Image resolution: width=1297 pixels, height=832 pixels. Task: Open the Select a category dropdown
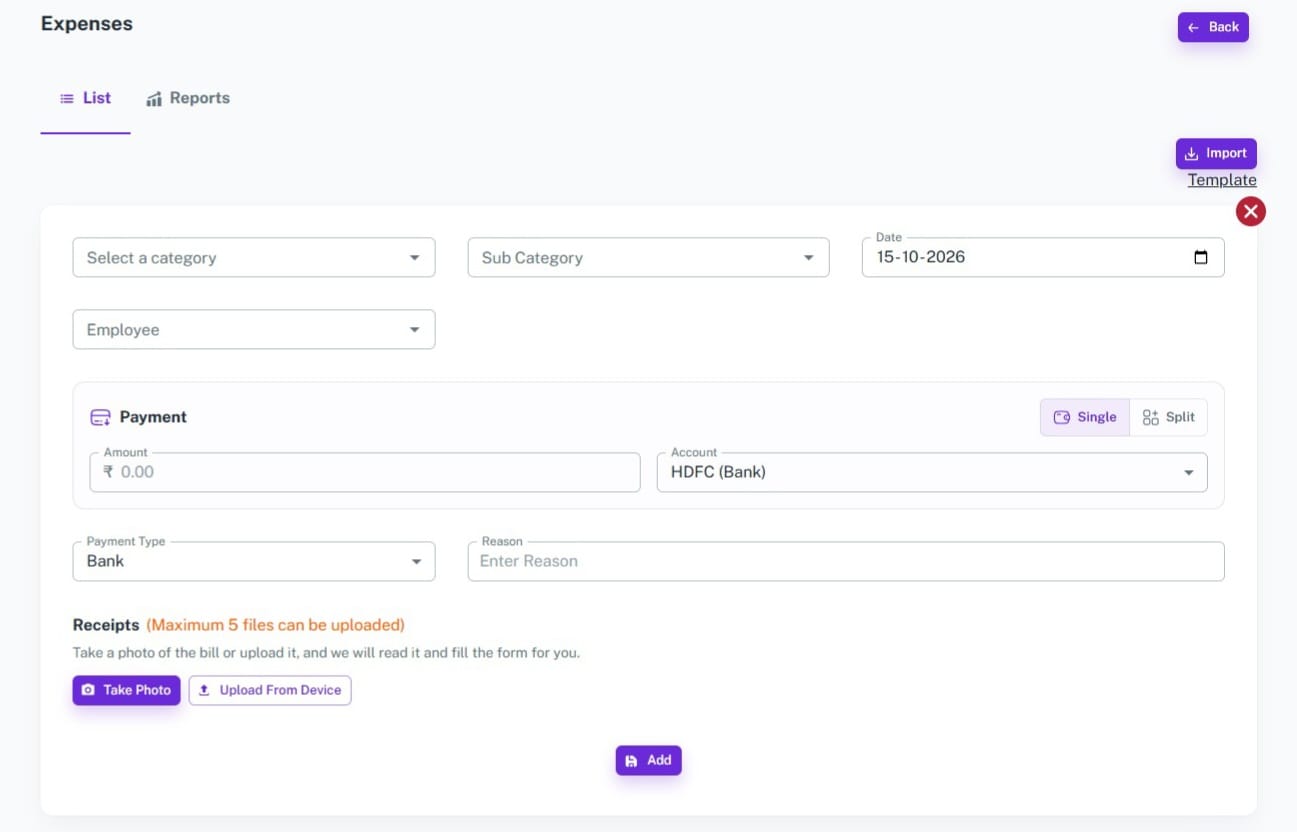[x=254, y=257]
